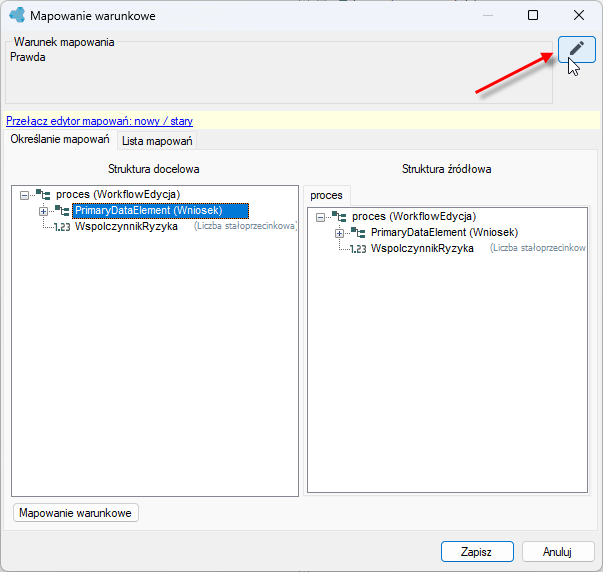The height and width of the screenshot is (572, 603).
Task: Collapse target proces (WorkflowEdycja) node
Action: tap(24, 195)
